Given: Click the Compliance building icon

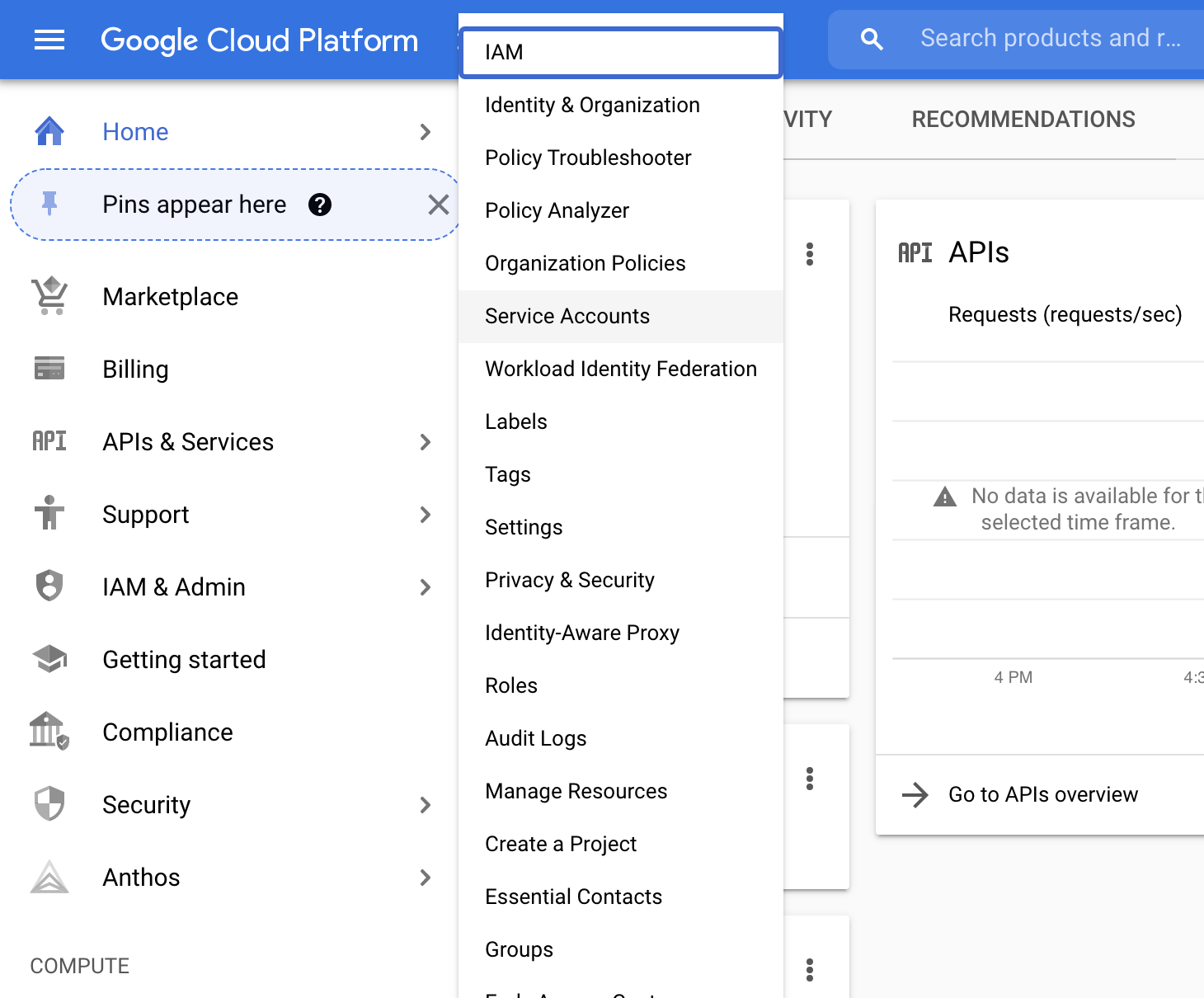Looking at the screenshot, I should [x=49, y=732].
